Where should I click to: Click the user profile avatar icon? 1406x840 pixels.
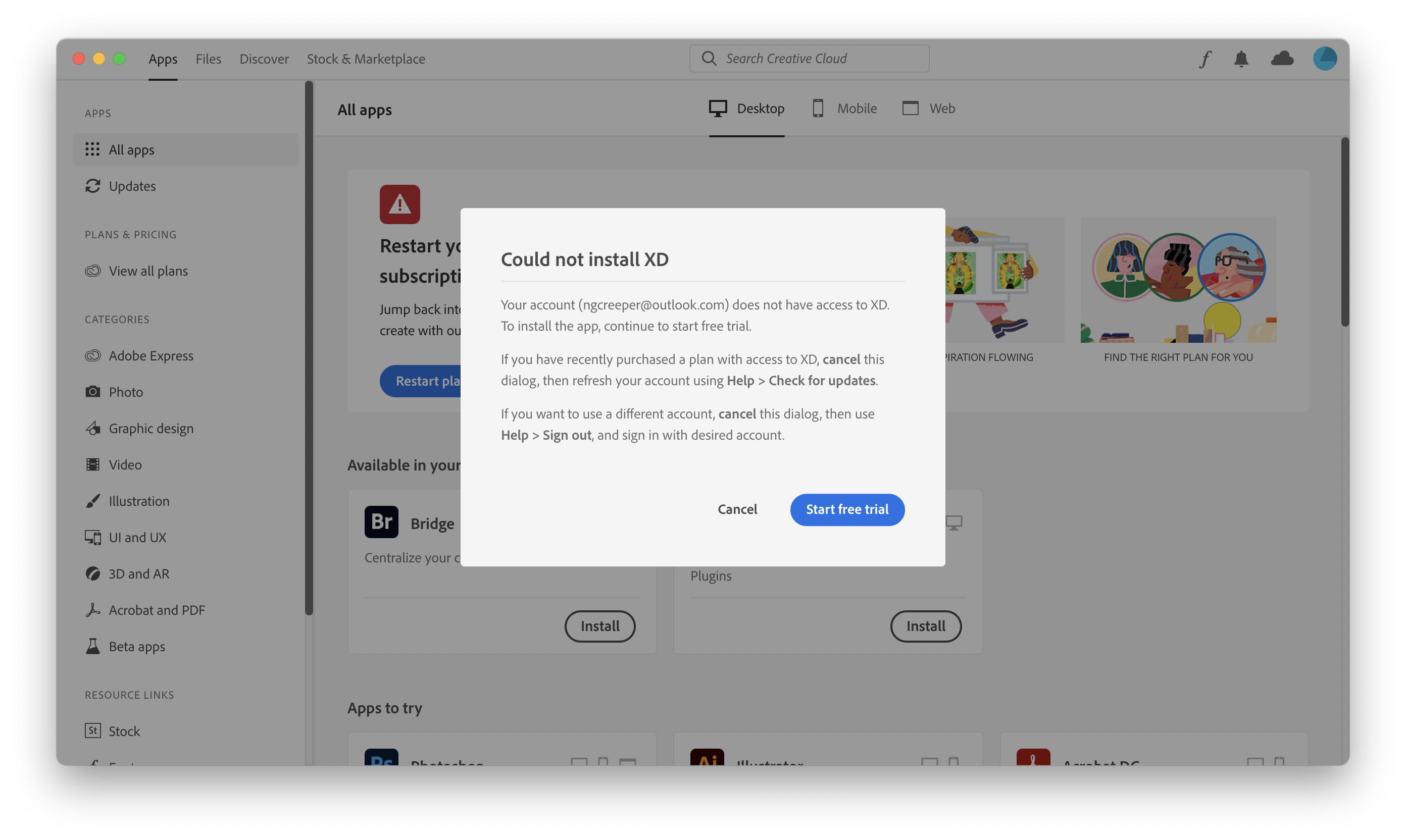point(1324,57)
